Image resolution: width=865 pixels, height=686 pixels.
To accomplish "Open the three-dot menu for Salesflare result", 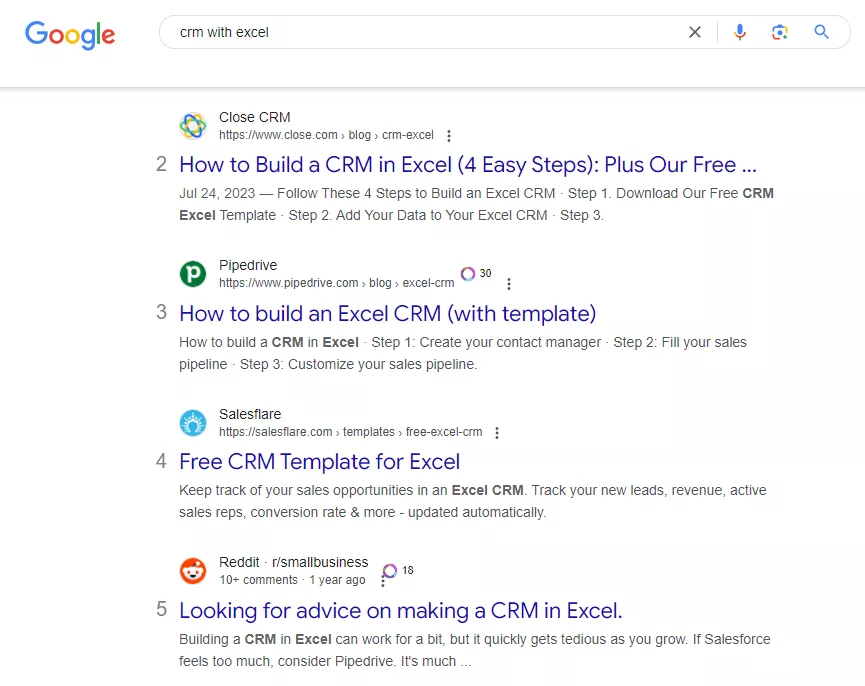I will pyautogui.click(x=497, y=433).
